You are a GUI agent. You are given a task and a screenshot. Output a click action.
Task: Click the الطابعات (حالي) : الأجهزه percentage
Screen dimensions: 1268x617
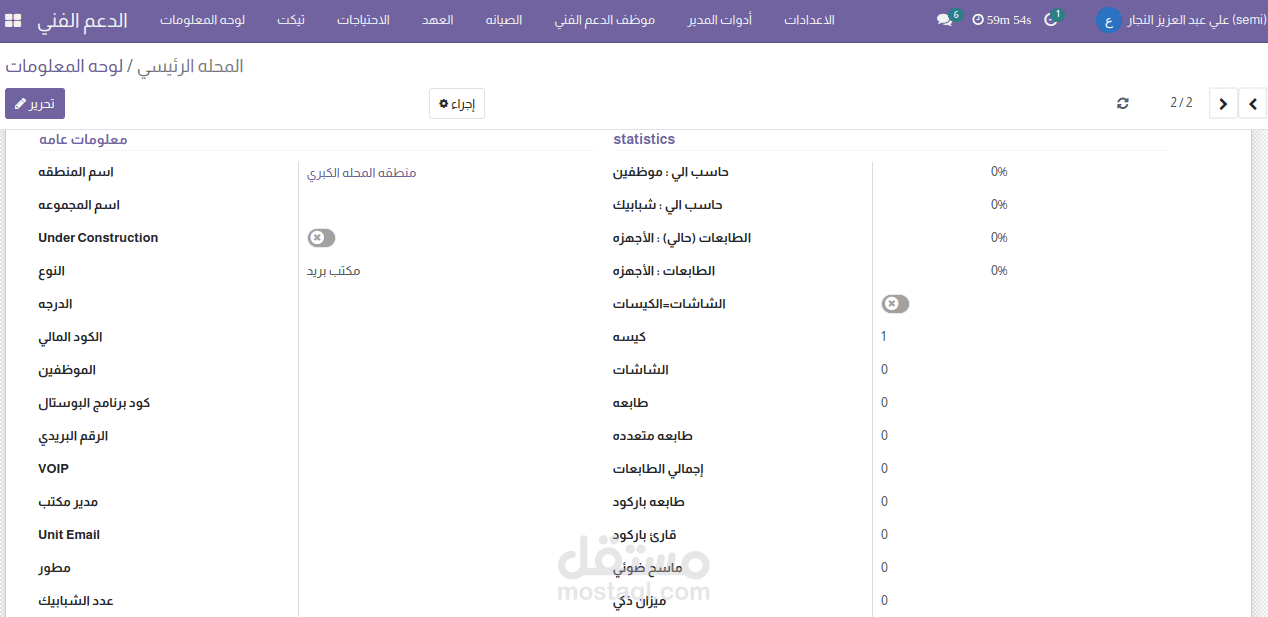(x=999, y=238)
